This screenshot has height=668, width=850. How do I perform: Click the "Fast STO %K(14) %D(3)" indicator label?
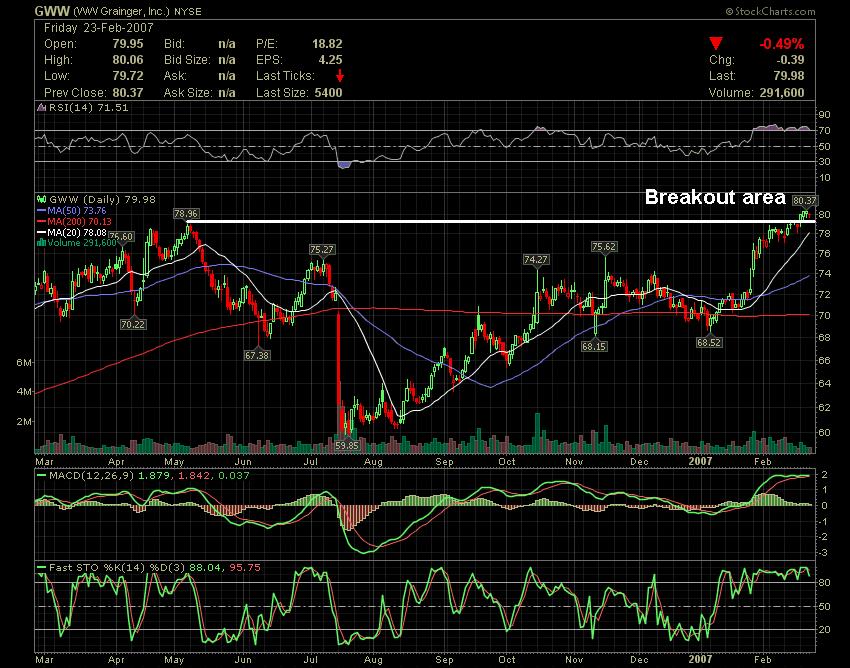point(117,568)
